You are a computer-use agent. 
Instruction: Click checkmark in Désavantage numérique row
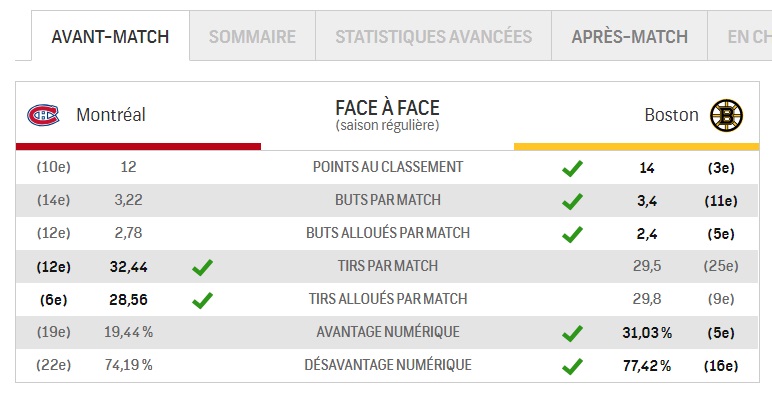click(572, 366)
